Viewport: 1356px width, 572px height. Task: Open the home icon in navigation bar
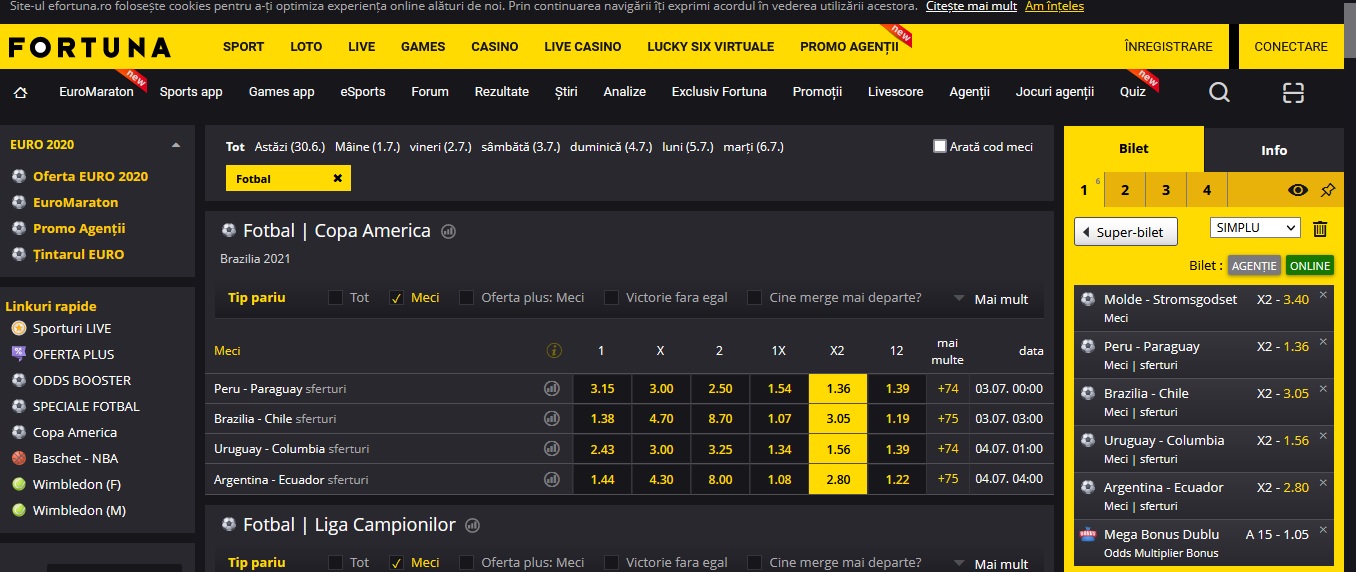coord(20,92)
